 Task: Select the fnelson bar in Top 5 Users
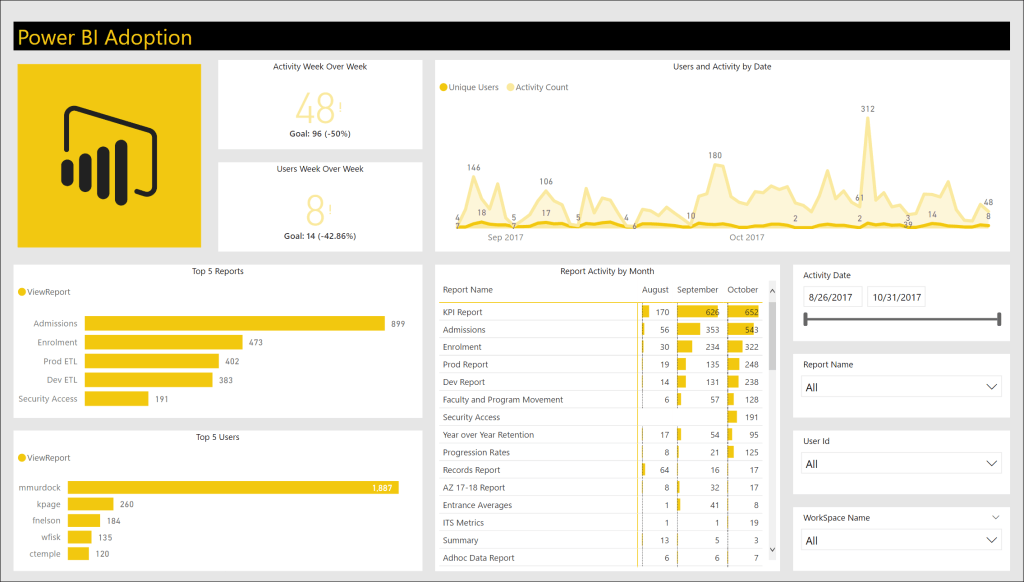[x=84, y=521]
